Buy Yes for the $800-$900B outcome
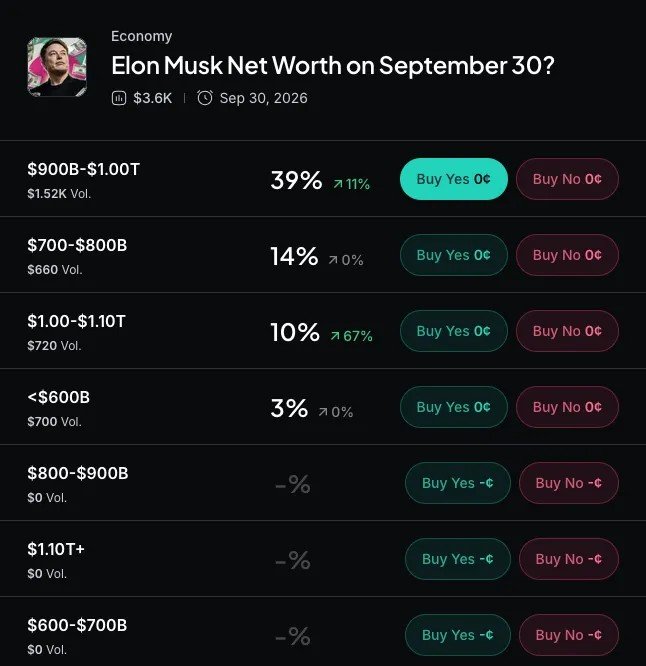 (x=457, y=483)
